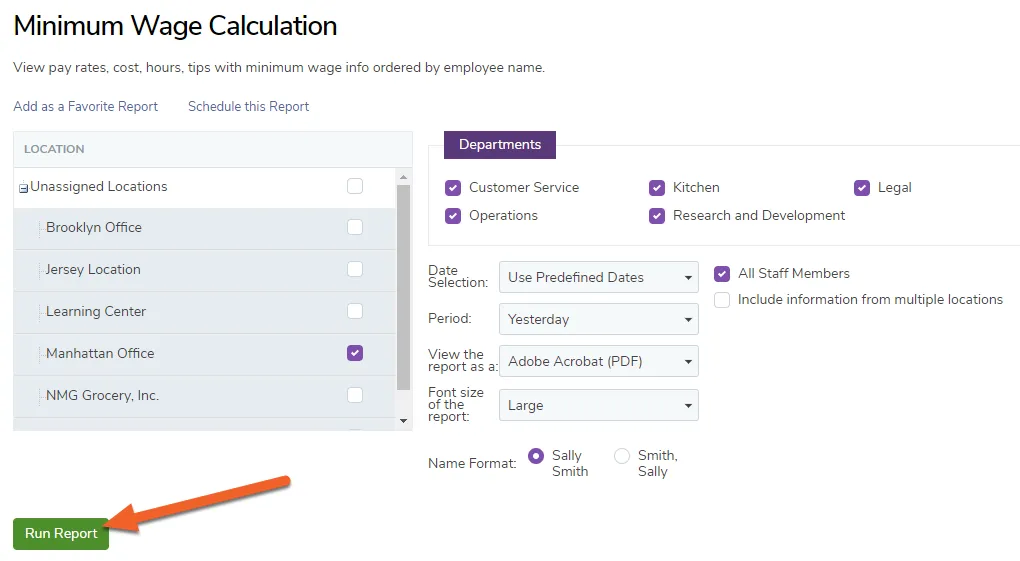Viewport: 1020px width, 561px height.
Task: Check the Learning Center location box
Action: pyautogui.click(x=355, y=311)
